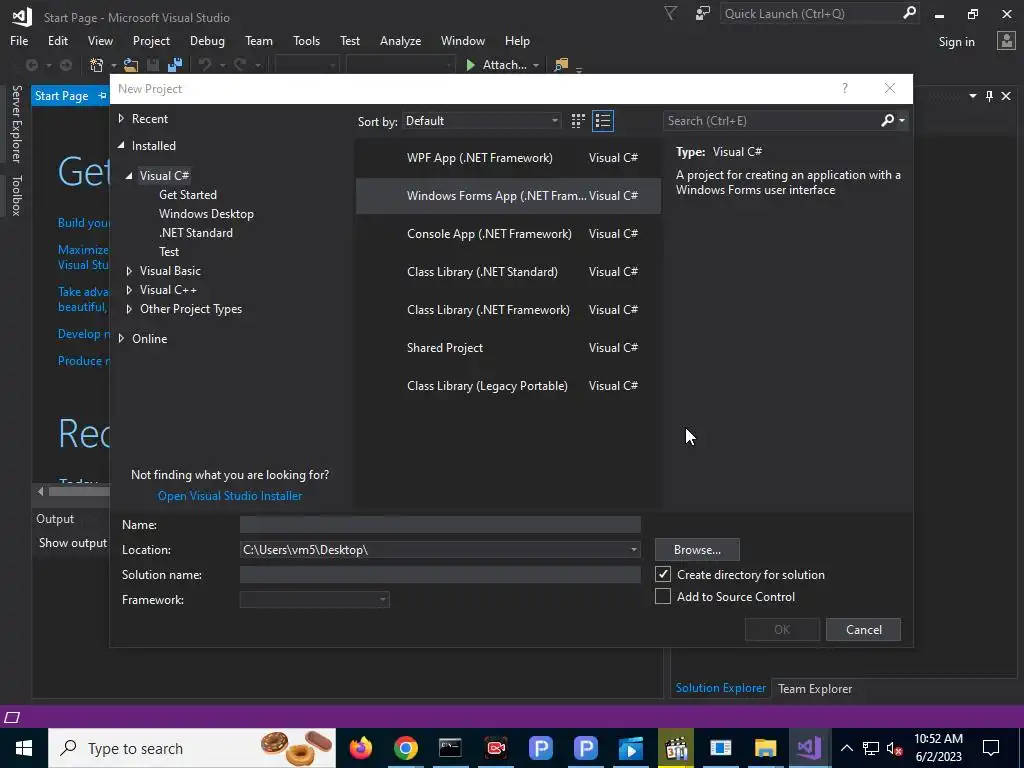Open the Windows notification center icon

991,748
